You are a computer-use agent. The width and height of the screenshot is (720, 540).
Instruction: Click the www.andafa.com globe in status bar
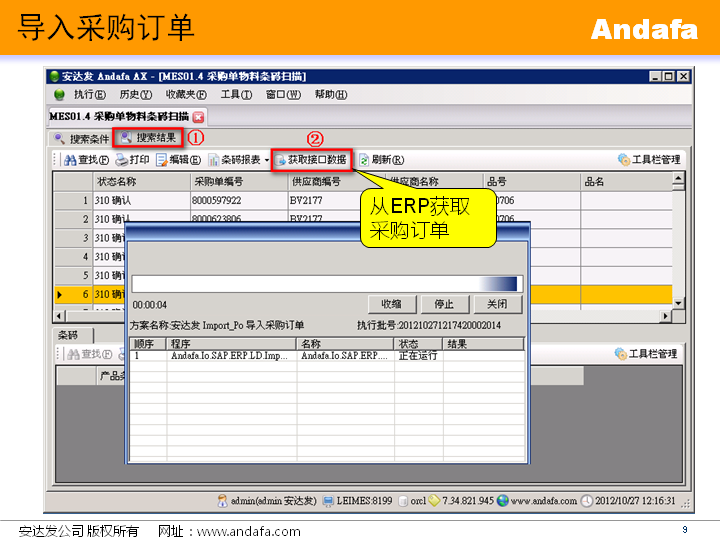[x=503, y=500]
